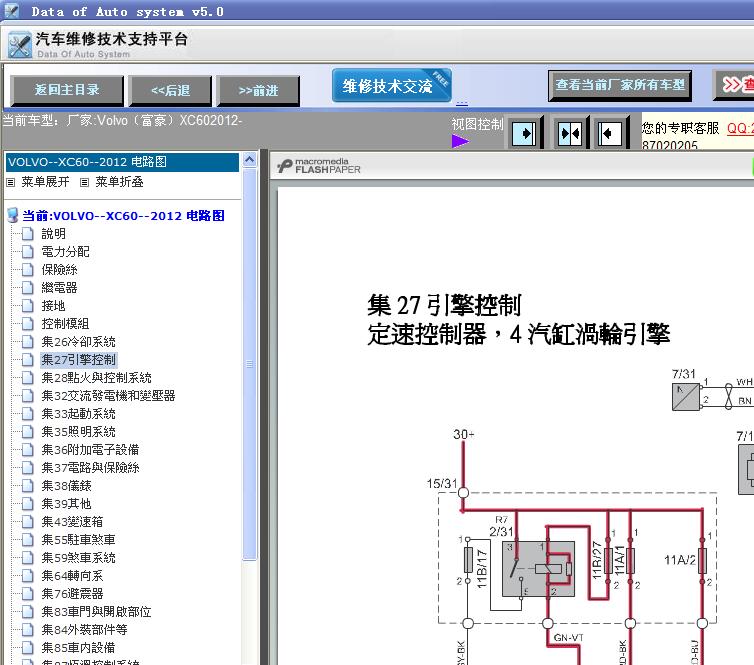This screenshot has height=665, width=754.
Task: Select the 集27引擎控制 tree item
Action: pos(78,360)
